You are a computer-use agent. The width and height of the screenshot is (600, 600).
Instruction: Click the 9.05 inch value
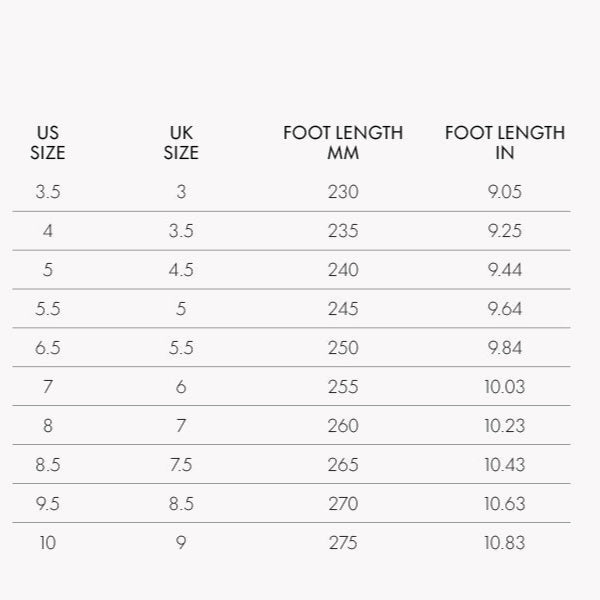(505, 192)
